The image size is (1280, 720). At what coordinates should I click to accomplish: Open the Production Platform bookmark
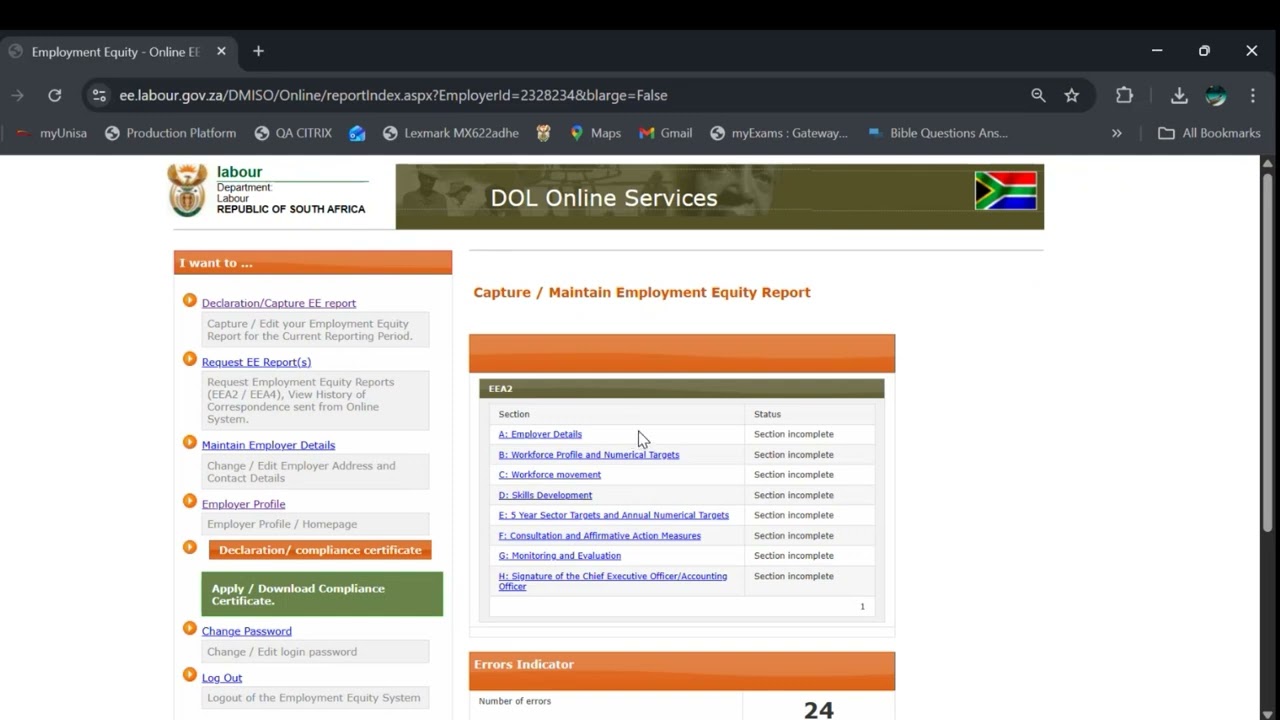click(170, 133)
